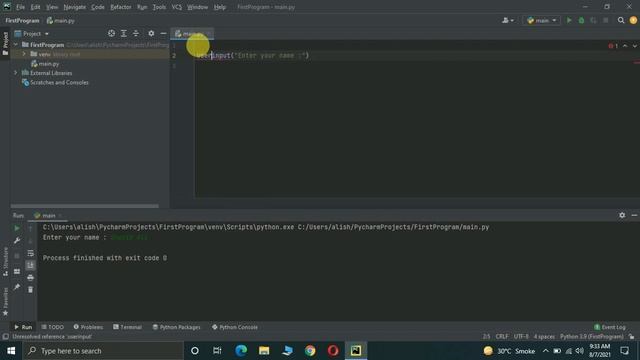The image size is (640, 360).
Task: Collapse the FirstProgram root folder
Action: pyautogui.click(x=16, y=44)
